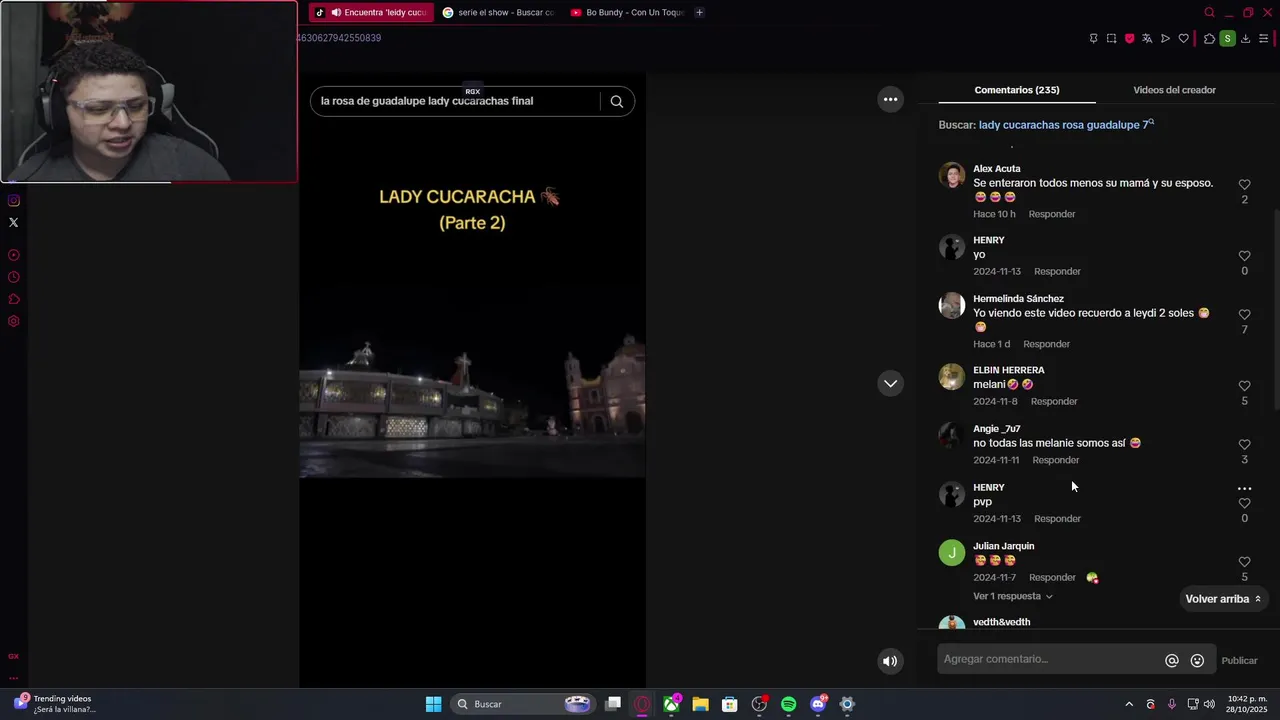This screenshot has height=720, width=1280.
Task: Like Hermelinda Sánchez's comment
Action: [x=1244, y=315]
